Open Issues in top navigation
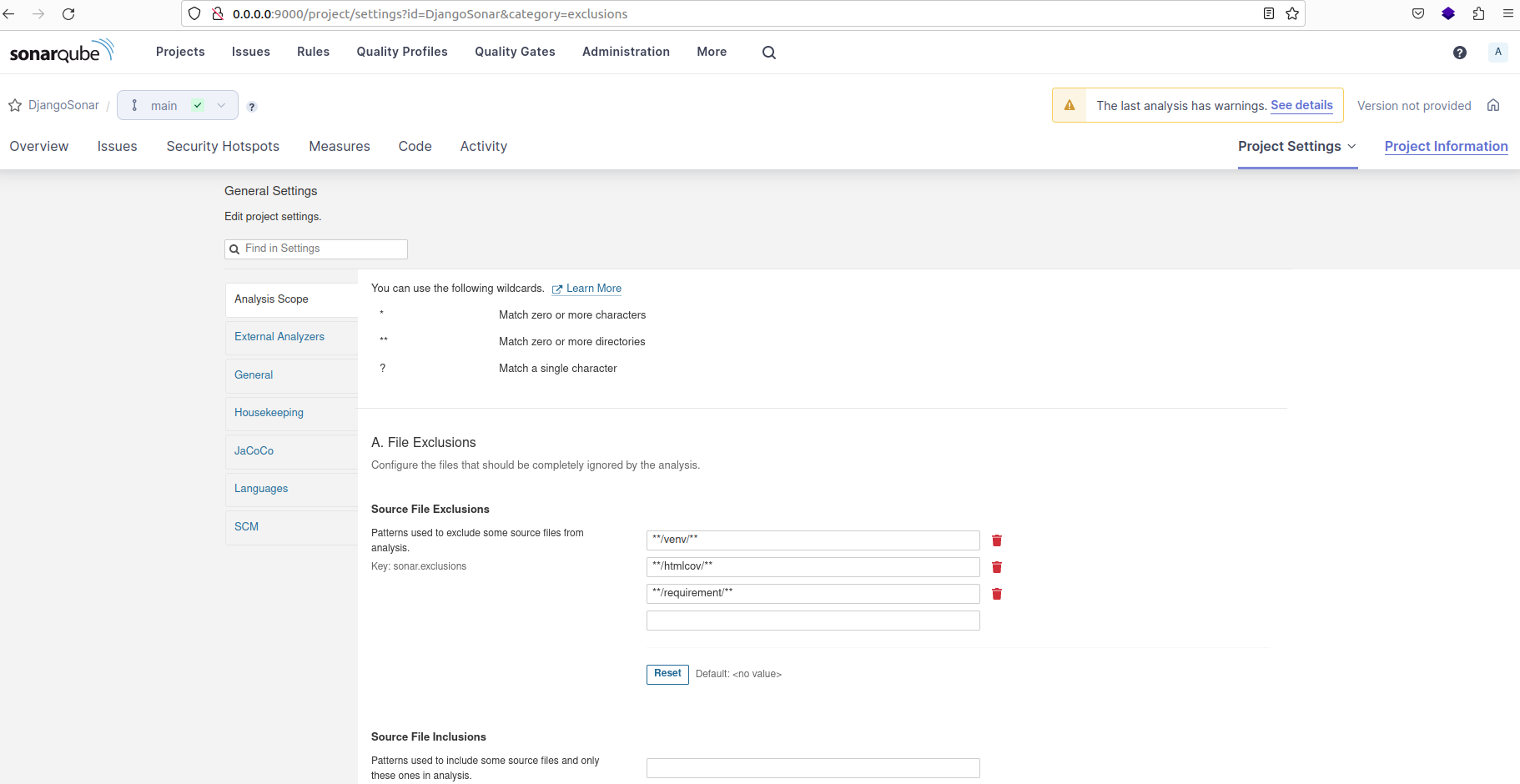The height and width of the screenshot is (784, 1520). click(251, 52)
